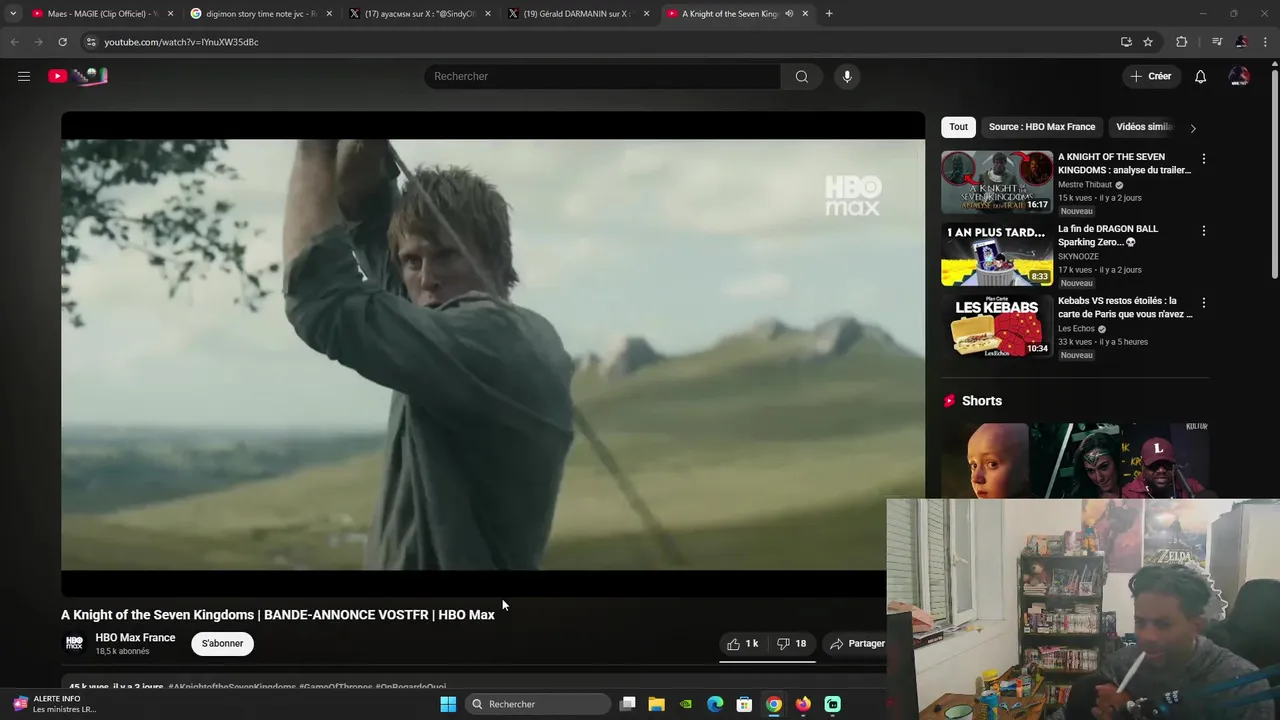Open the #GameOfThrones hashtag link
The height and width of the screenshot is (720, 1280).
335,687
